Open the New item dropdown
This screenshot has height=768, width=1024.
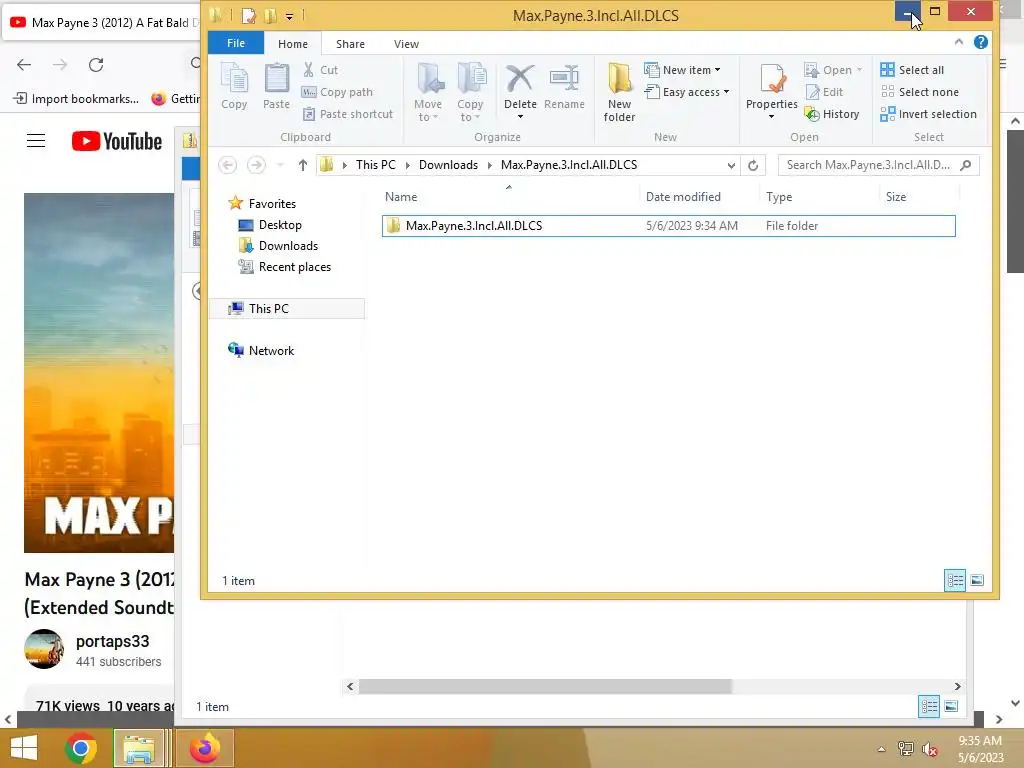[x=682, y=70]
